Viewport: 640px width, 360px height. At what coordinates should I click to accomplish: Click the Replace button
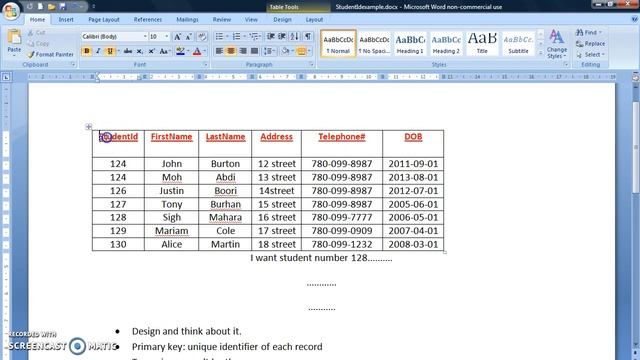[590, 43]
